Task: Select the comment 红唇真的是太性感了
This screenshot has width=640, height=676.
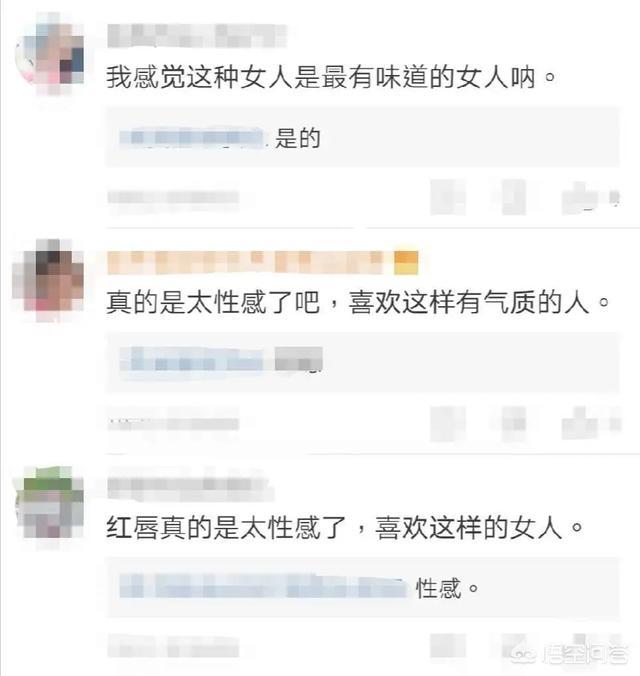Action: coord(345,527)
